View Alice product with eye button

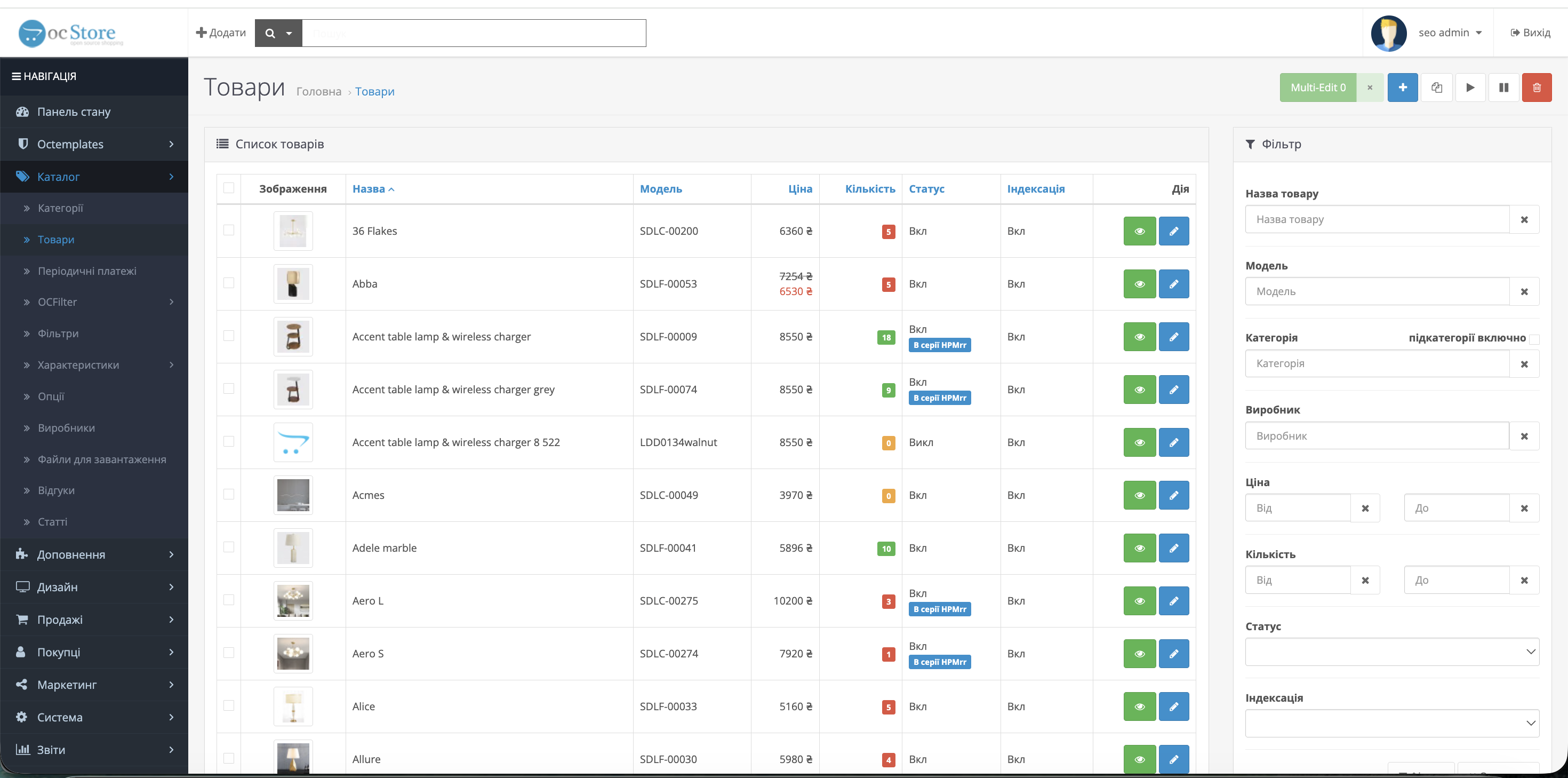coord(1140,706)
